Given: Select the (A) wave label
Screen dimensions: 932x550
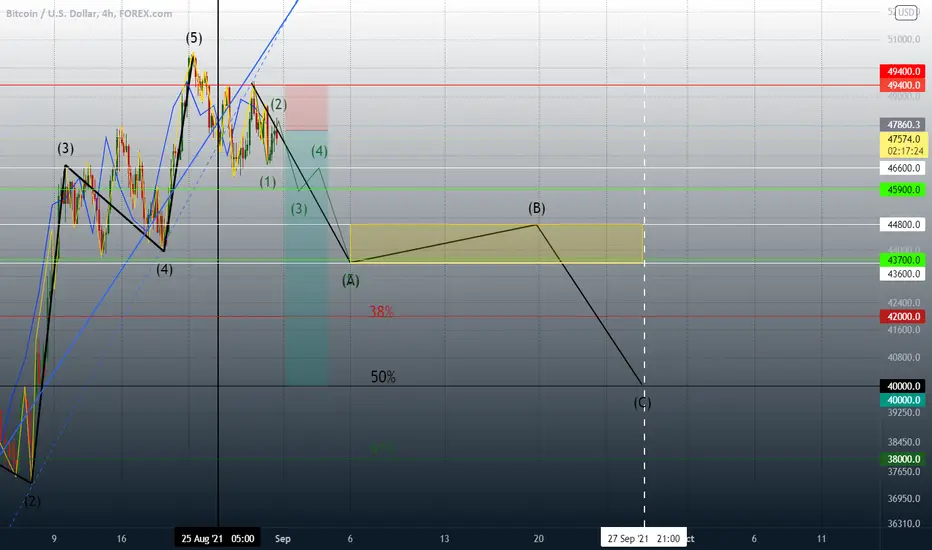Looking at the screenshot, I should (x=351, y=280).
